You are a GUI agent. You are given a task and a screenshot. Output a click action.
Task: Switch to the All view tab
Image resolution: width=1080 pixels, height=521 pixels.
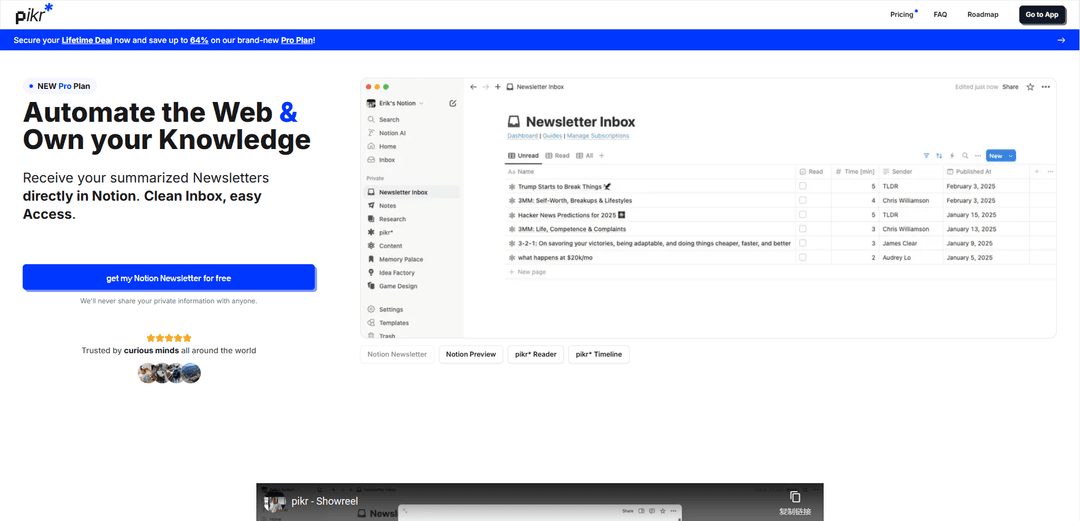(584, 156)
